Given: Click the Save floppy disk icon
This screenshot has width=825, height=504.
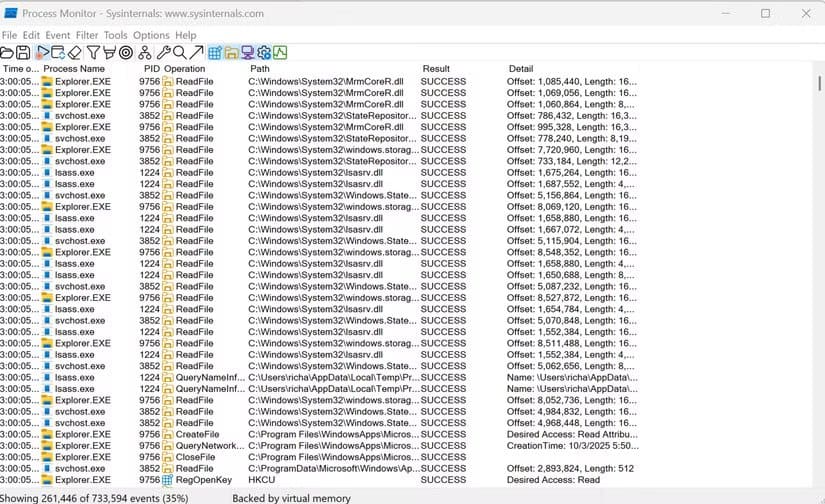Looking at the screenshot, I should [x=22, y=52].
